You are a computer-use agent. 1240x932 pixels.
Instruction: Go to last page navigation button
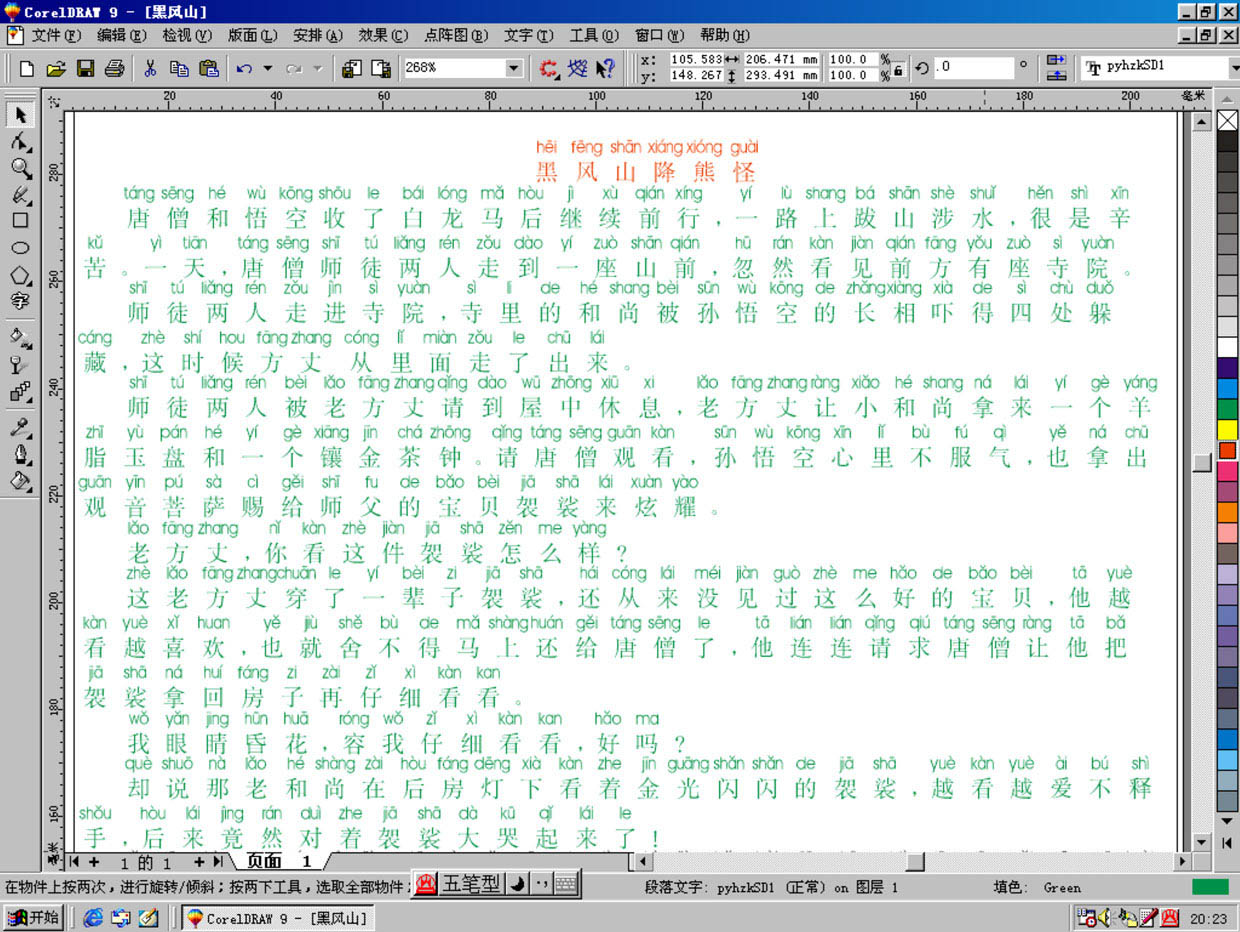click(218, 861)
